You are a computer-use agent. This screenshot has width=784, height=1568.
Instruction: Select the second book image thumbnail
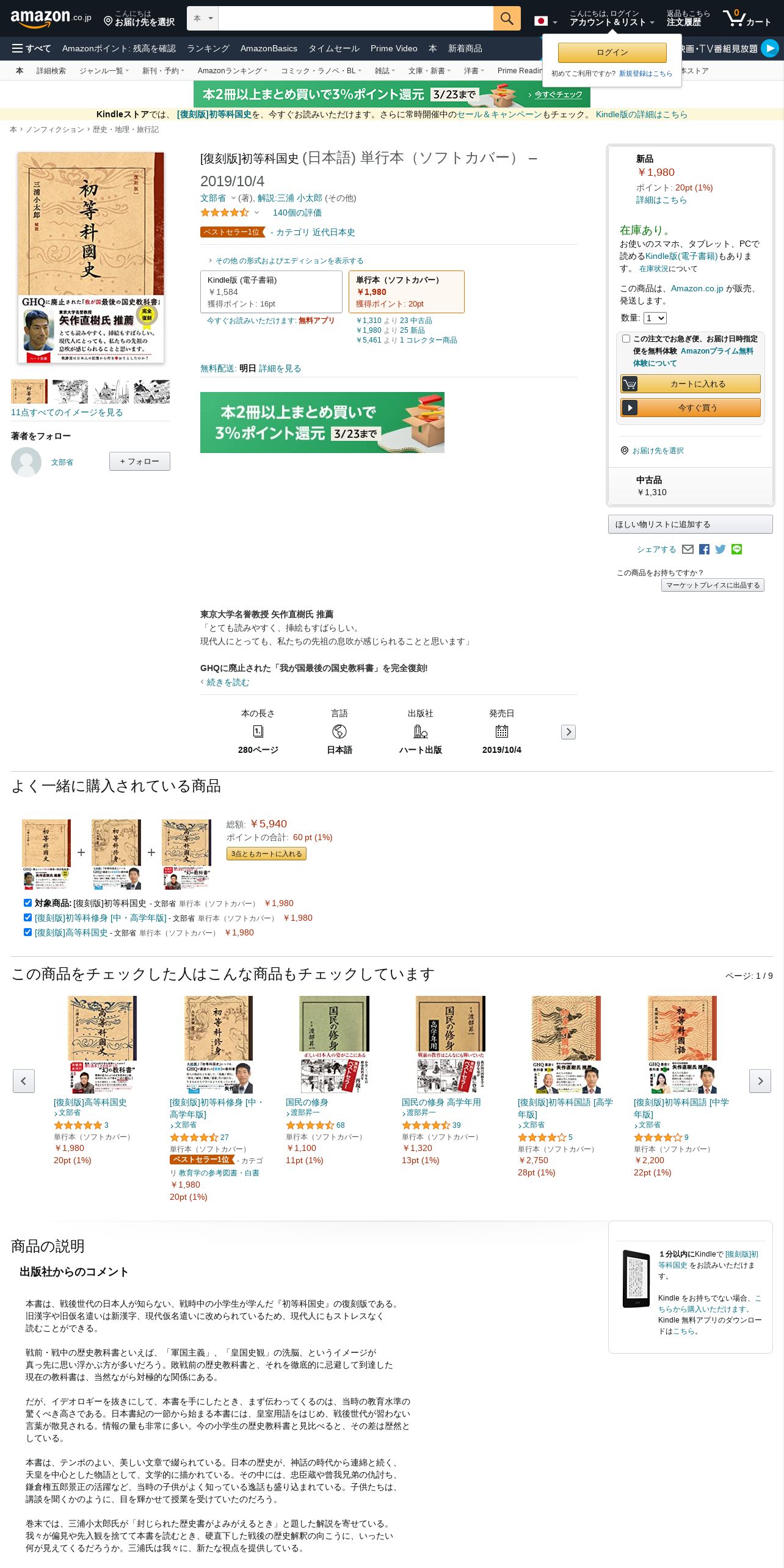[x=70, y=391]
